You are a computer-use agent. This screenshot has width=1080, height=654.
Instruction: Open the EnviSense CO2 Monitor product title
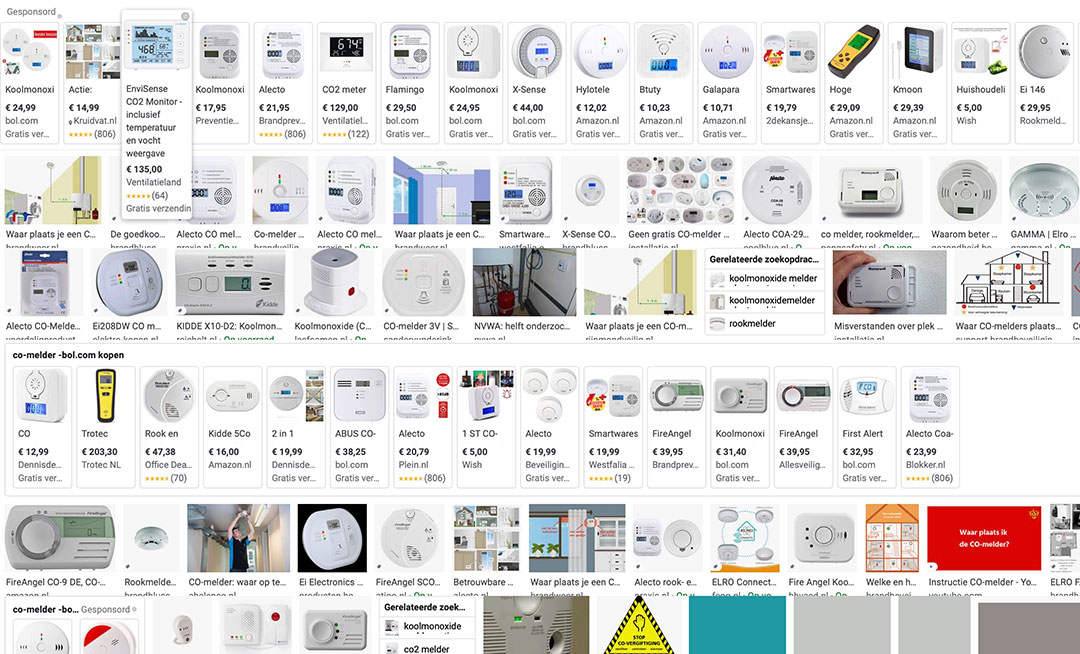154,121
